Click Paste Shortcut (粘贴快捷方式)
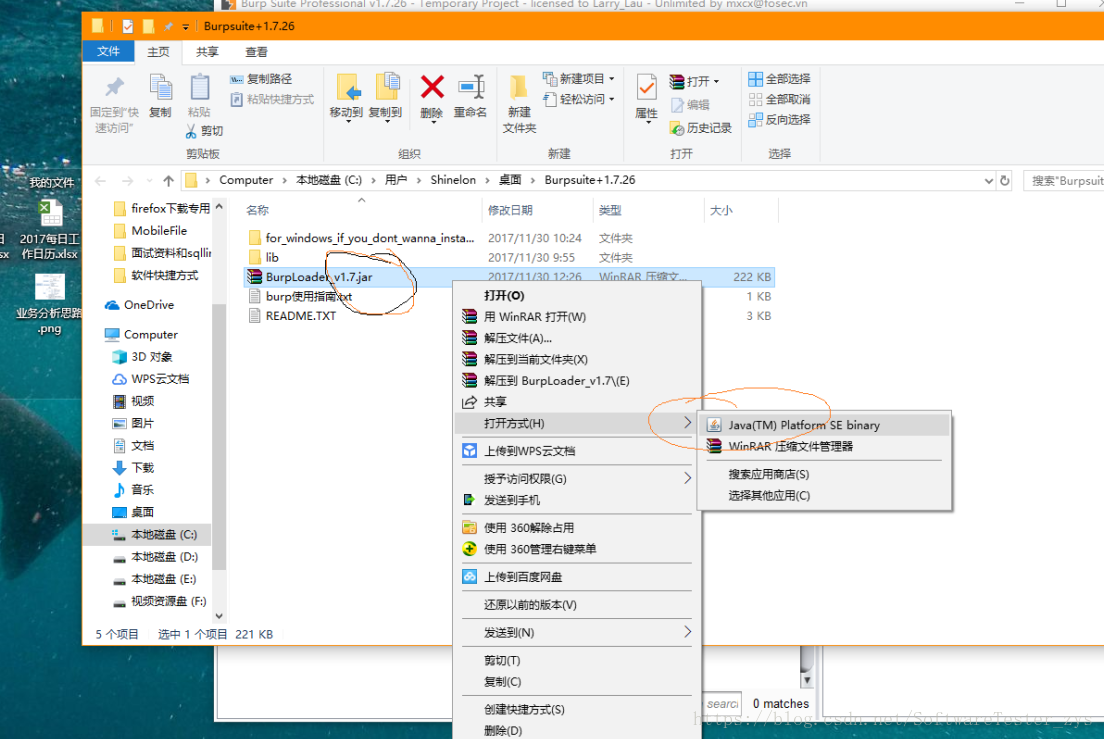 tap(272, 99)
